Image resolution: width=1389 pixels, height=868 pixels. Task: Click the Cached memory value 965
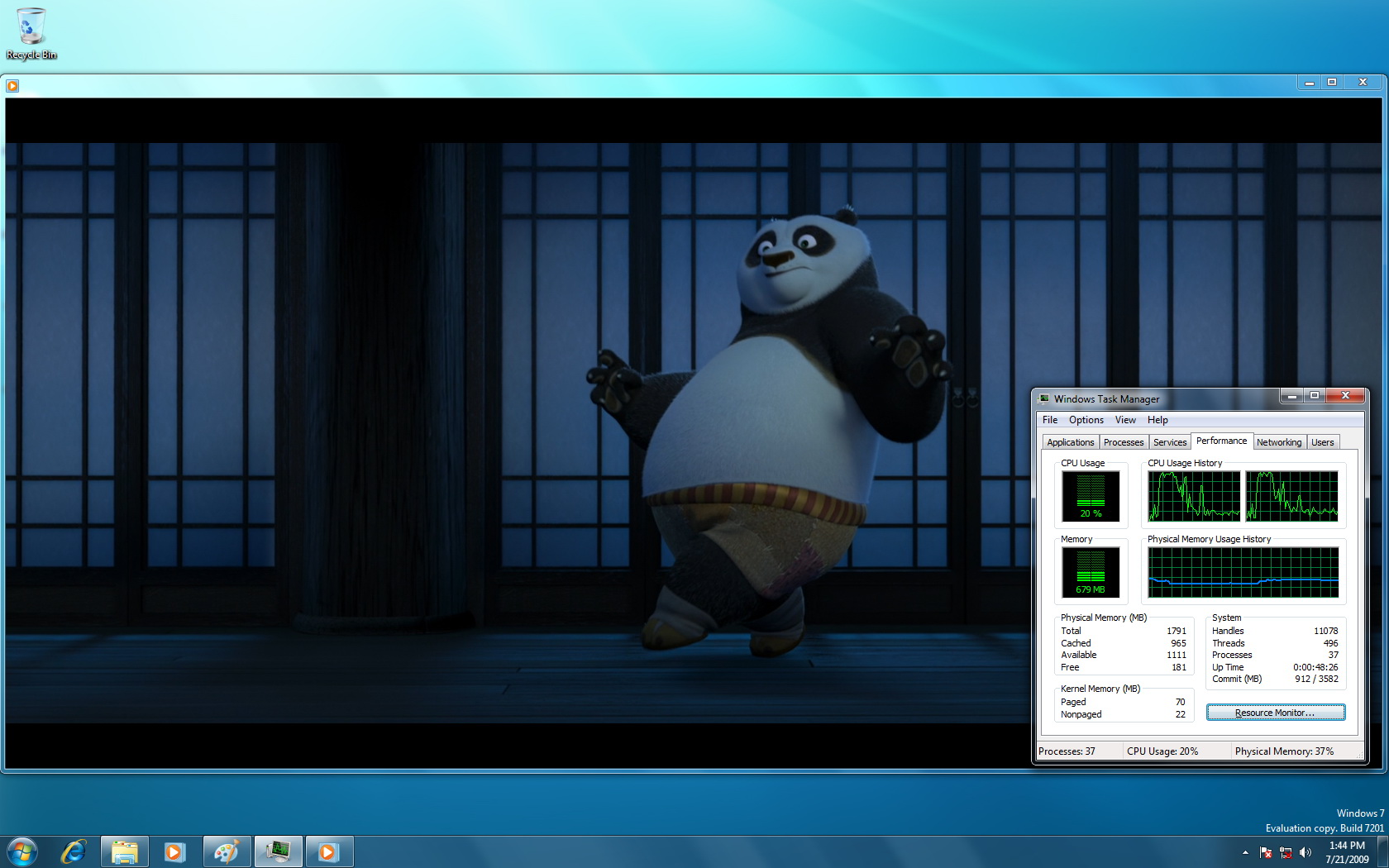[x=1179, y=643]
